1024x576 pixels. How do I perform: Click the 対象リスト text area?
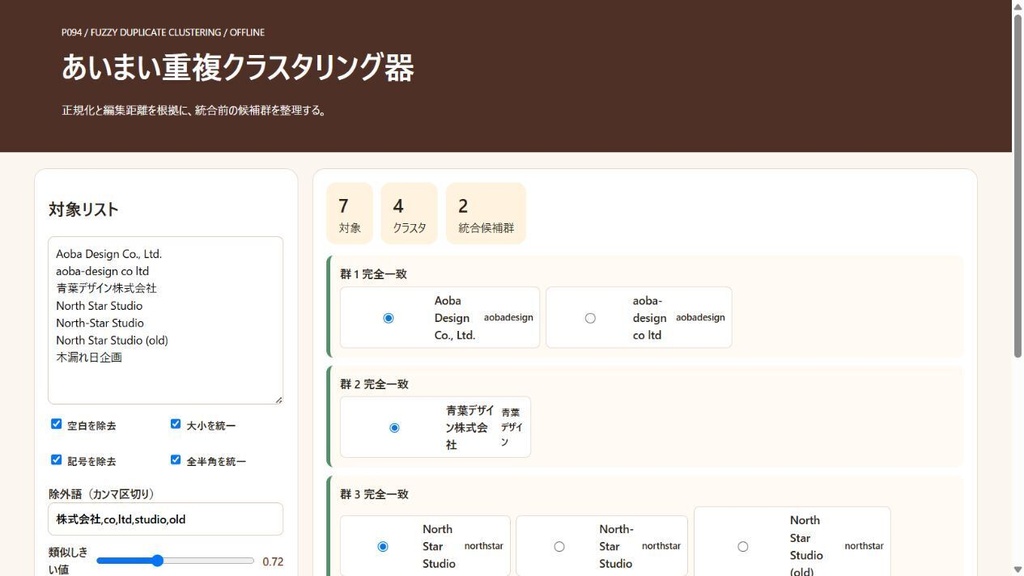[165, 320]
